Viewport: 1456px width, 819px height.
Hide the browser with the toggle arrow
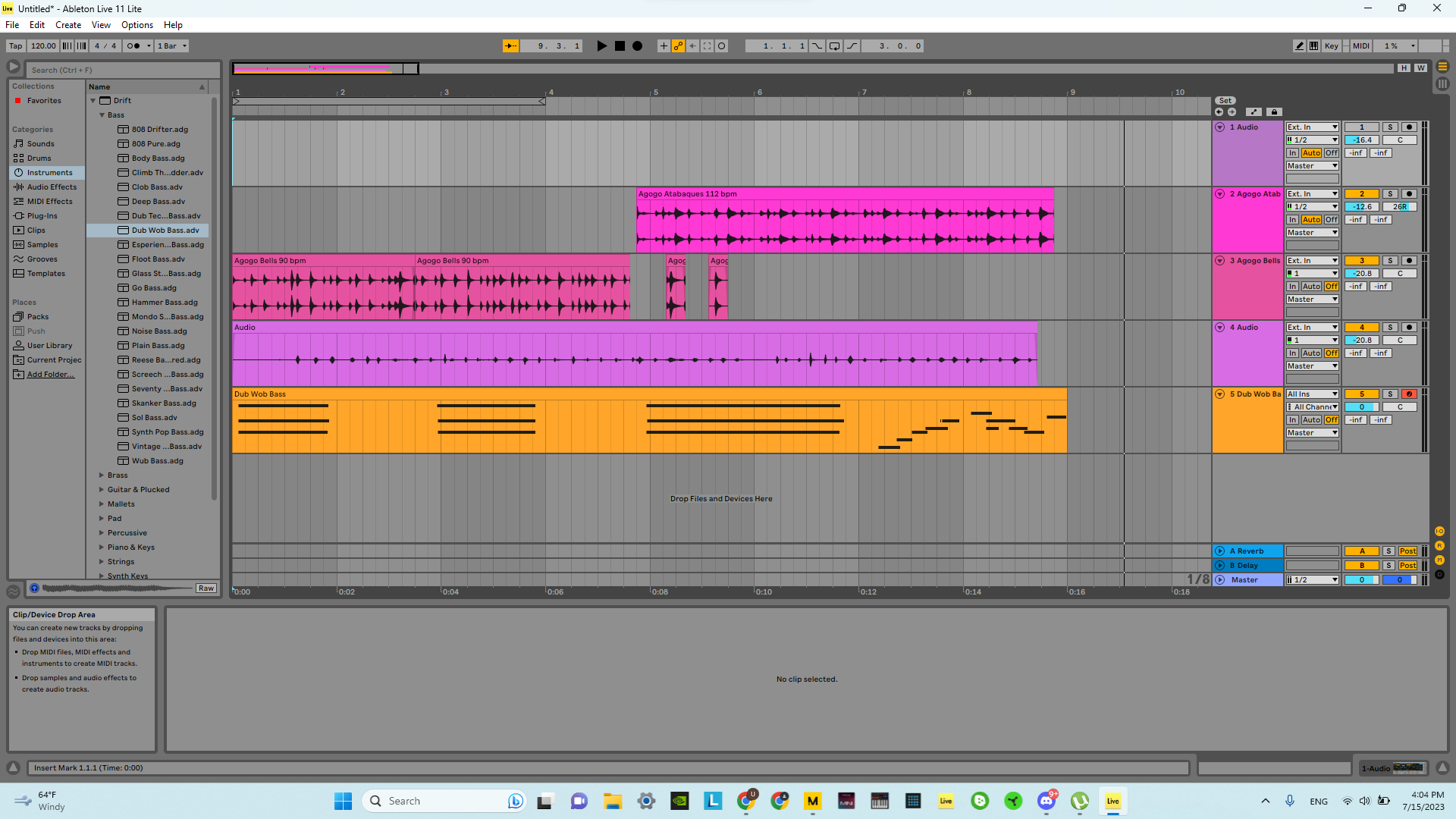[14, 67]
